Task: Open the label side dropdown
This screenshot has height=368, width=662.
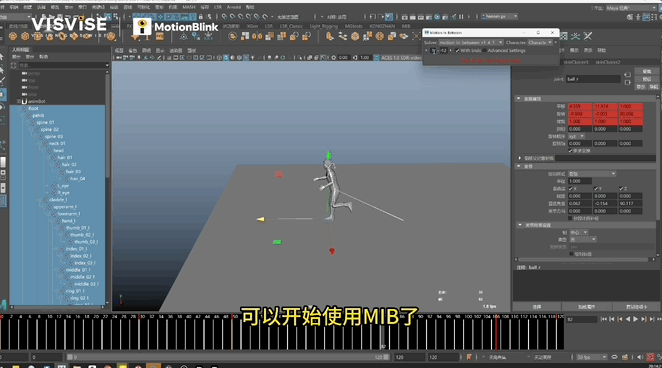Action: [578, 233]
